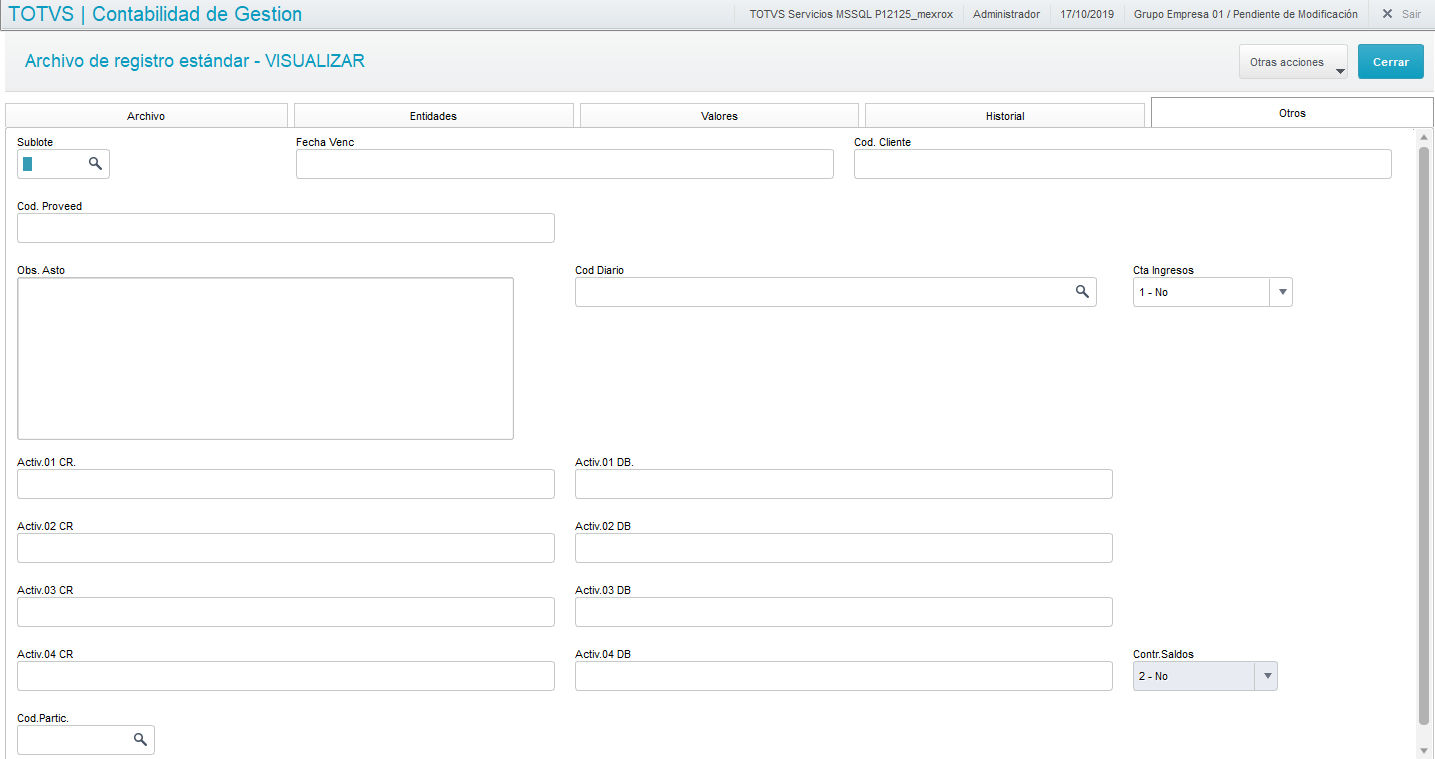The image size is (1435, 759).
Task: Switch to the Historial tab
Action: [x=1005, y=116]
